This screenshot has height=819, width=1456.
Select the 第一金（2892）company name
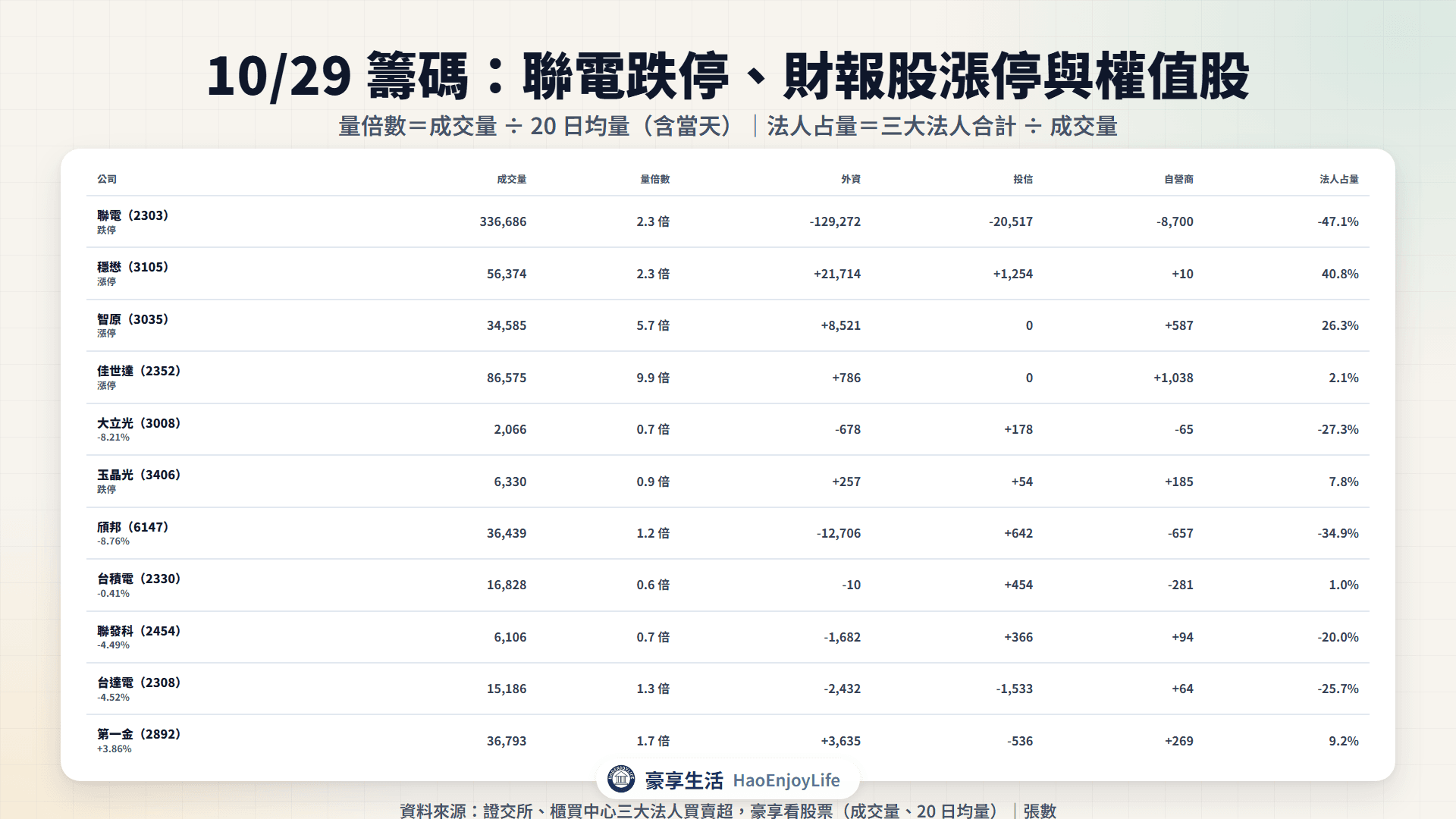coord(139,734)
